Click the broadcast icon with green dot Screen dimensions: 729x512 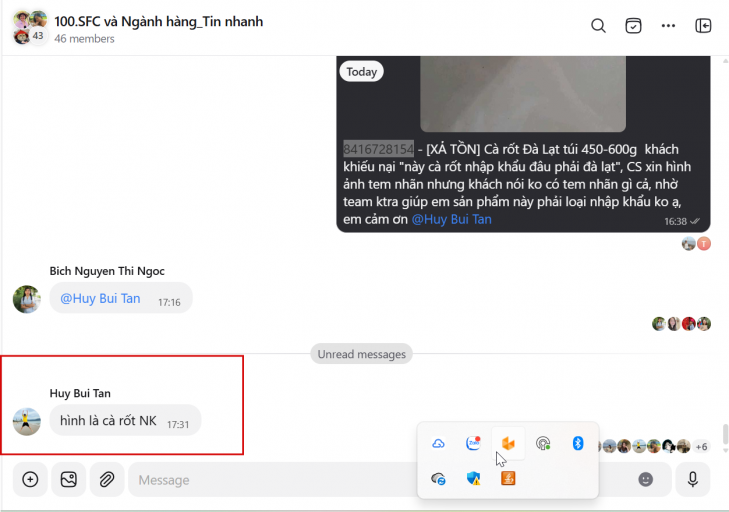tap(543, 444)
